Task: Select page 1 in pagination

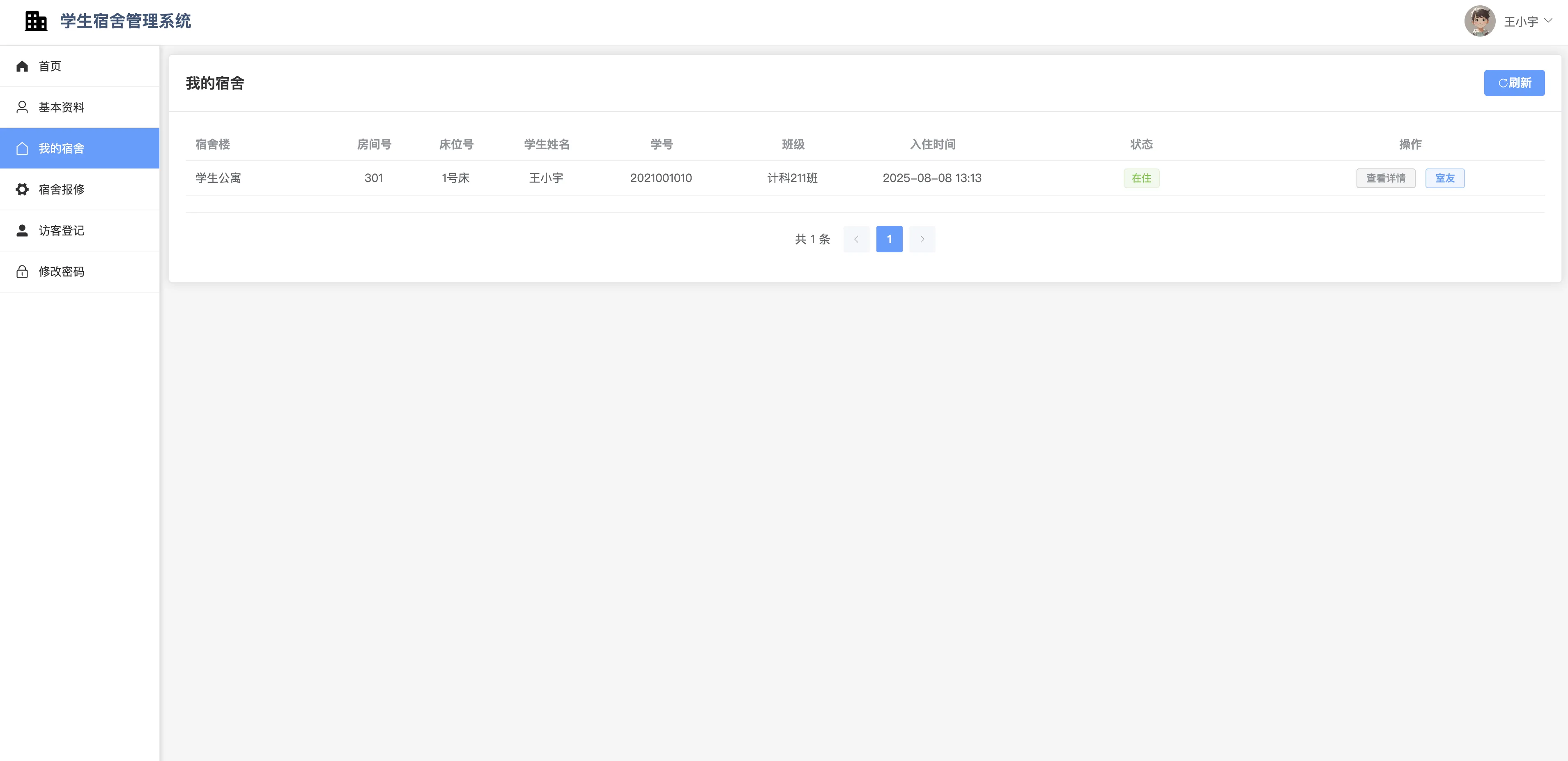Action: tap(889, 239)
